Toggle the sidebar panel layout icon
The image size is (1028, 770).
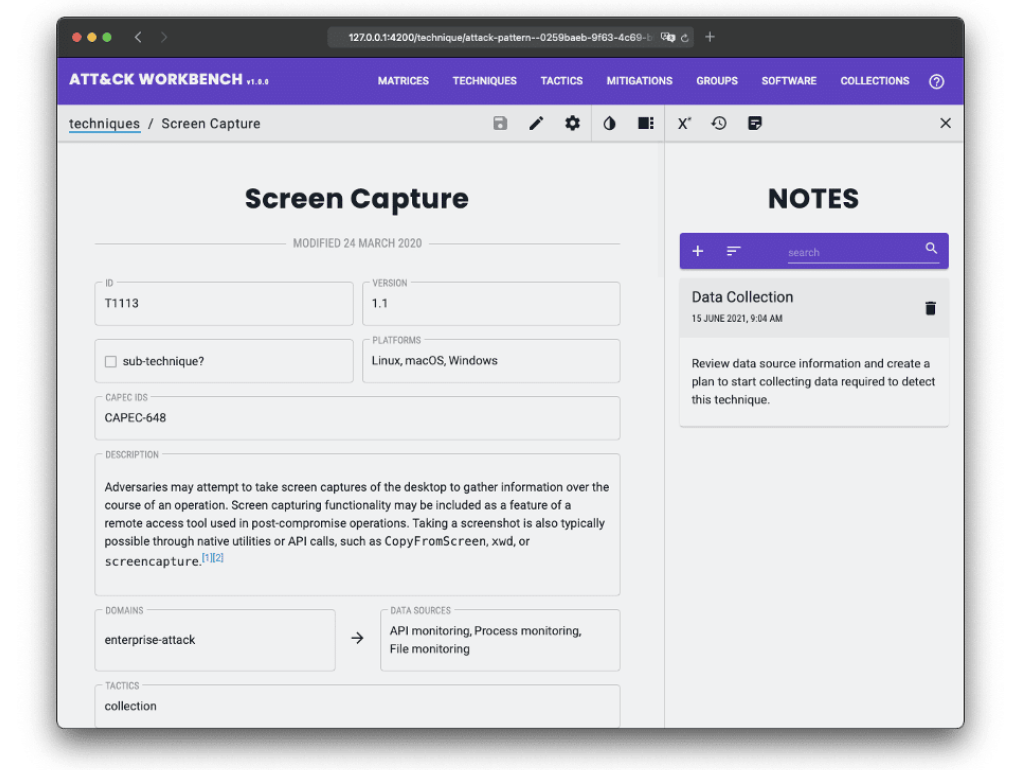pyautogui.click(x=646, y=123)
